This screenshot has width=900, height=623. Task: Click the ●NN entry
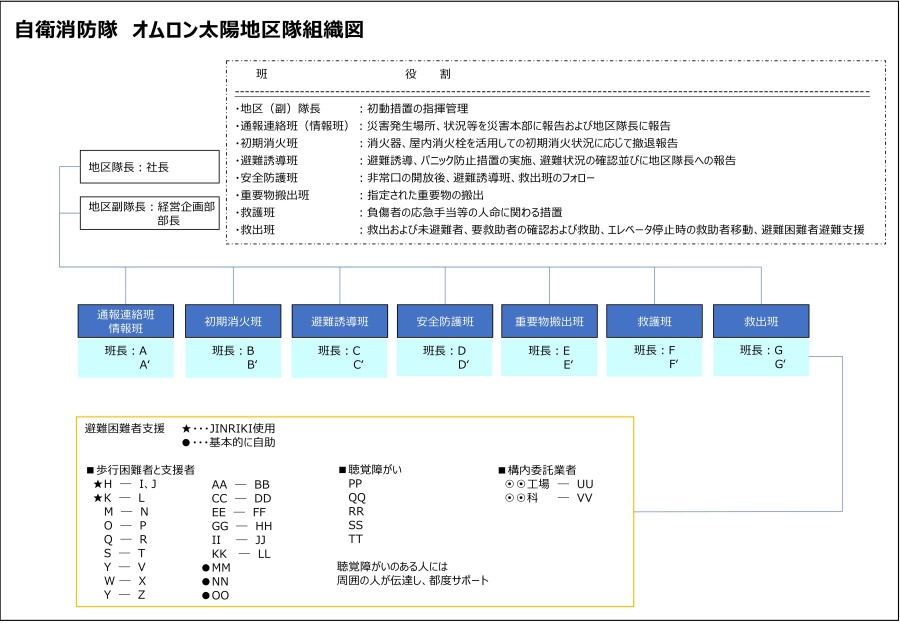tap(215, 582)
